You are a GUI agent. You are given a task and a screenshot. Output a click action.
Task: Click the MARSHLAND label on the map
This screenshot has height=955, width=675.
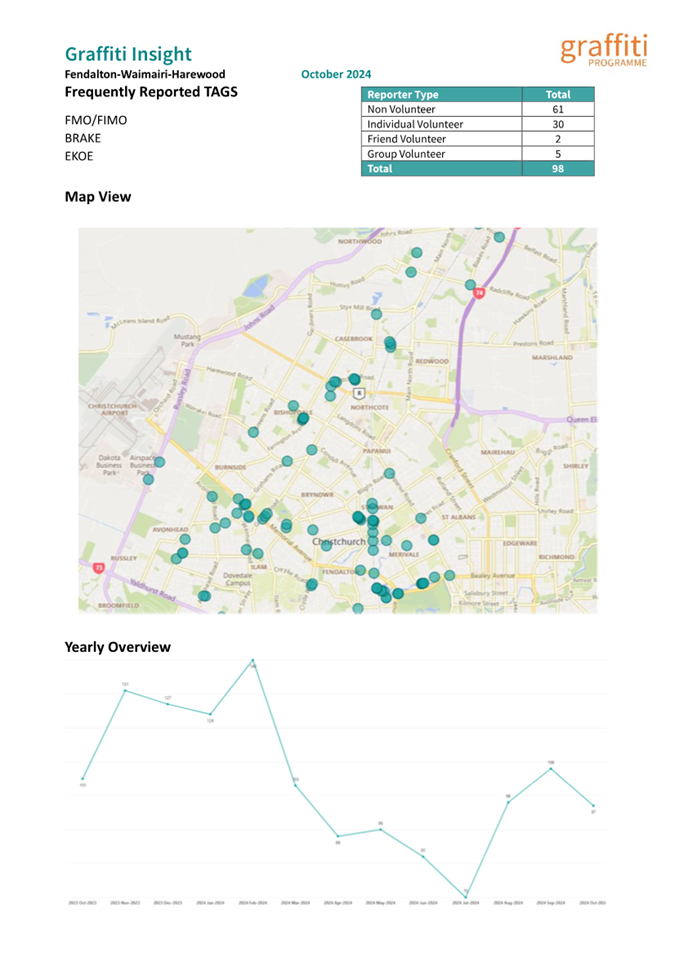point(552,358)
